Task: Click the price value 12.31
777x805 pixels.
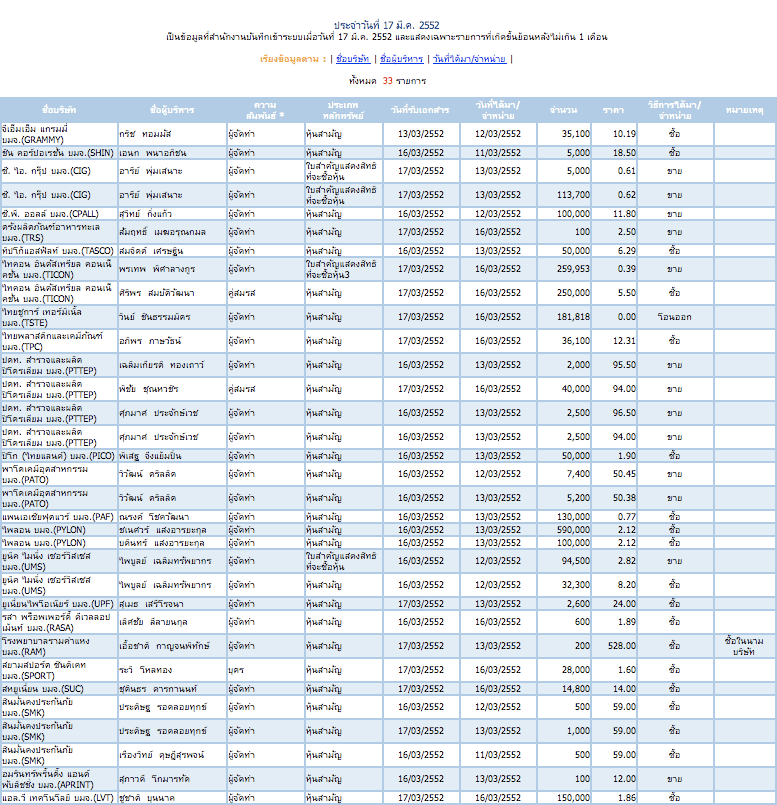Action: click(624, 341)
